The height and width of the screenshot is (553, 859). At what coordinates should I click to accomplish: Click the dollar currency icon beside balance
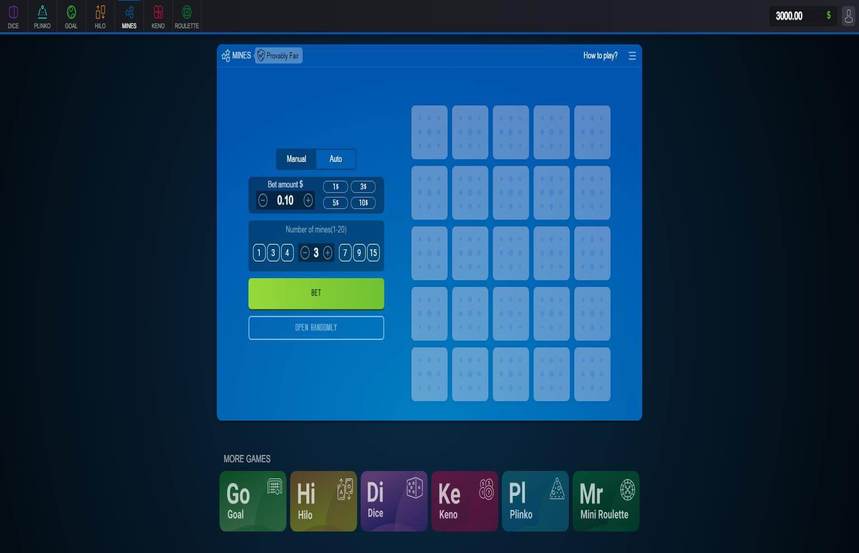point(828,15)
